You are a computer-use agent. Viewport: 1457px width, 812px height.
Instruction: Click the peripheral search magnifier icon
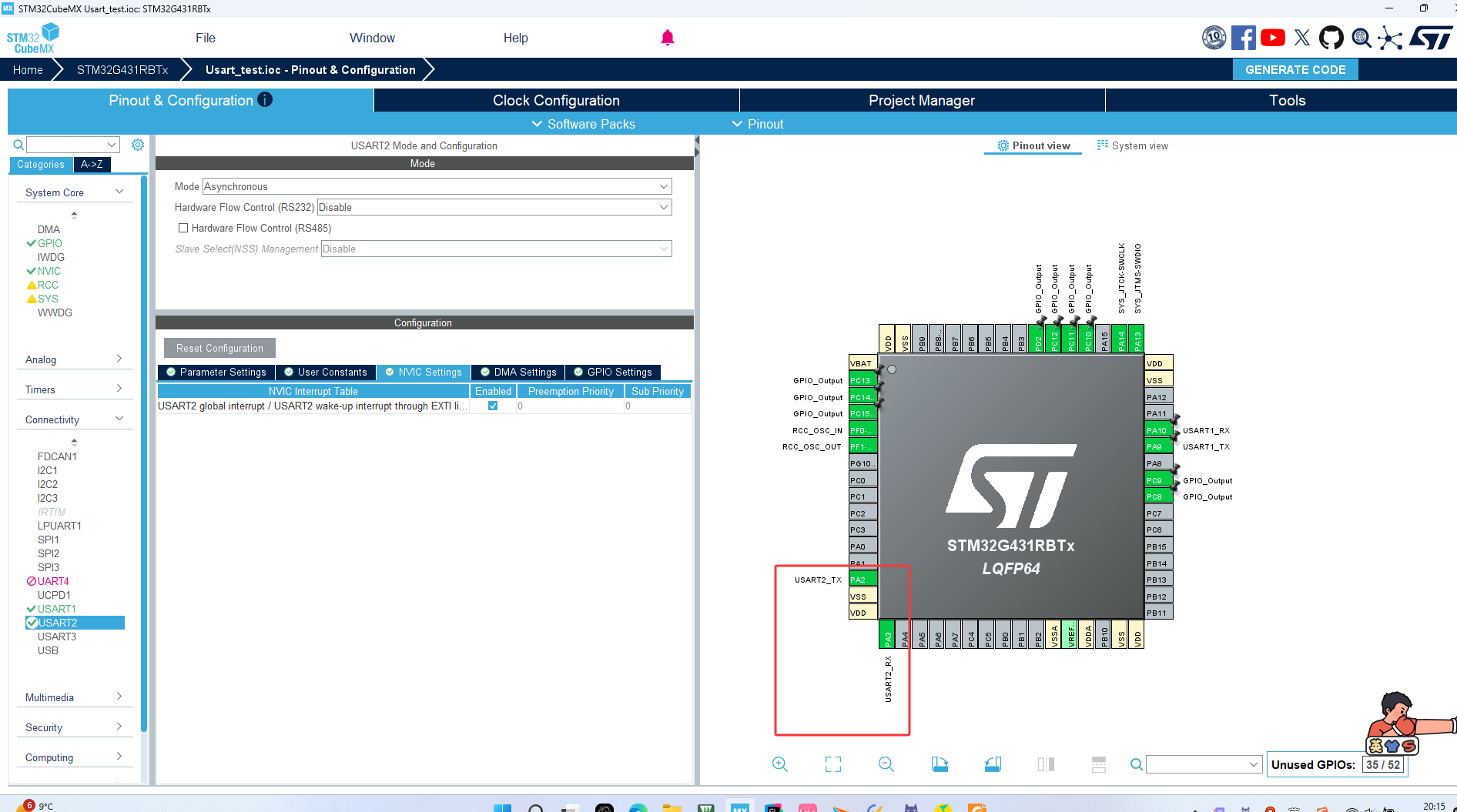click(18, 145)
